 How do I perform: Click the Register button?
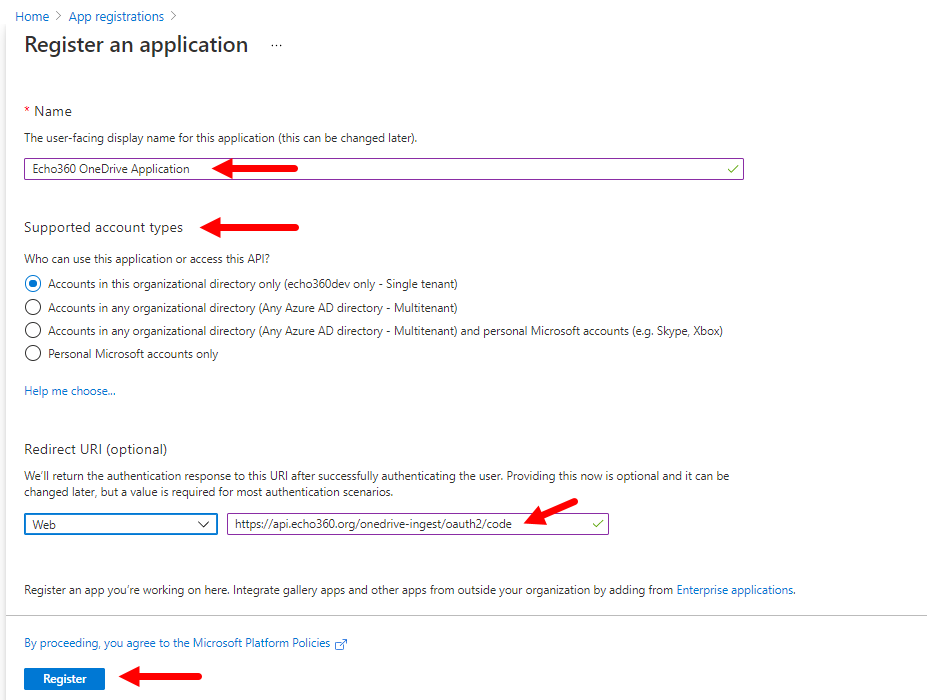64,679
